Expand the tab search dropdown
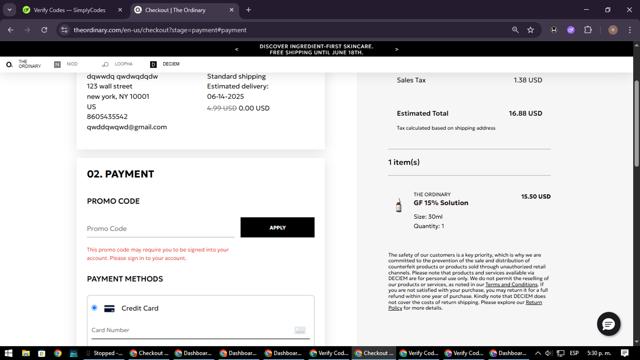 pyautogui.click(x=9, y=10)
